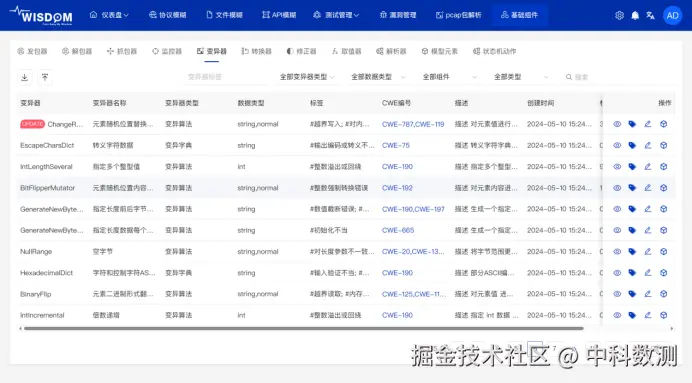Viewport: 692px width, 383px height.
Task: Edit the ChangeR... row with the pencil icon
Action: (x=648, y=124)
